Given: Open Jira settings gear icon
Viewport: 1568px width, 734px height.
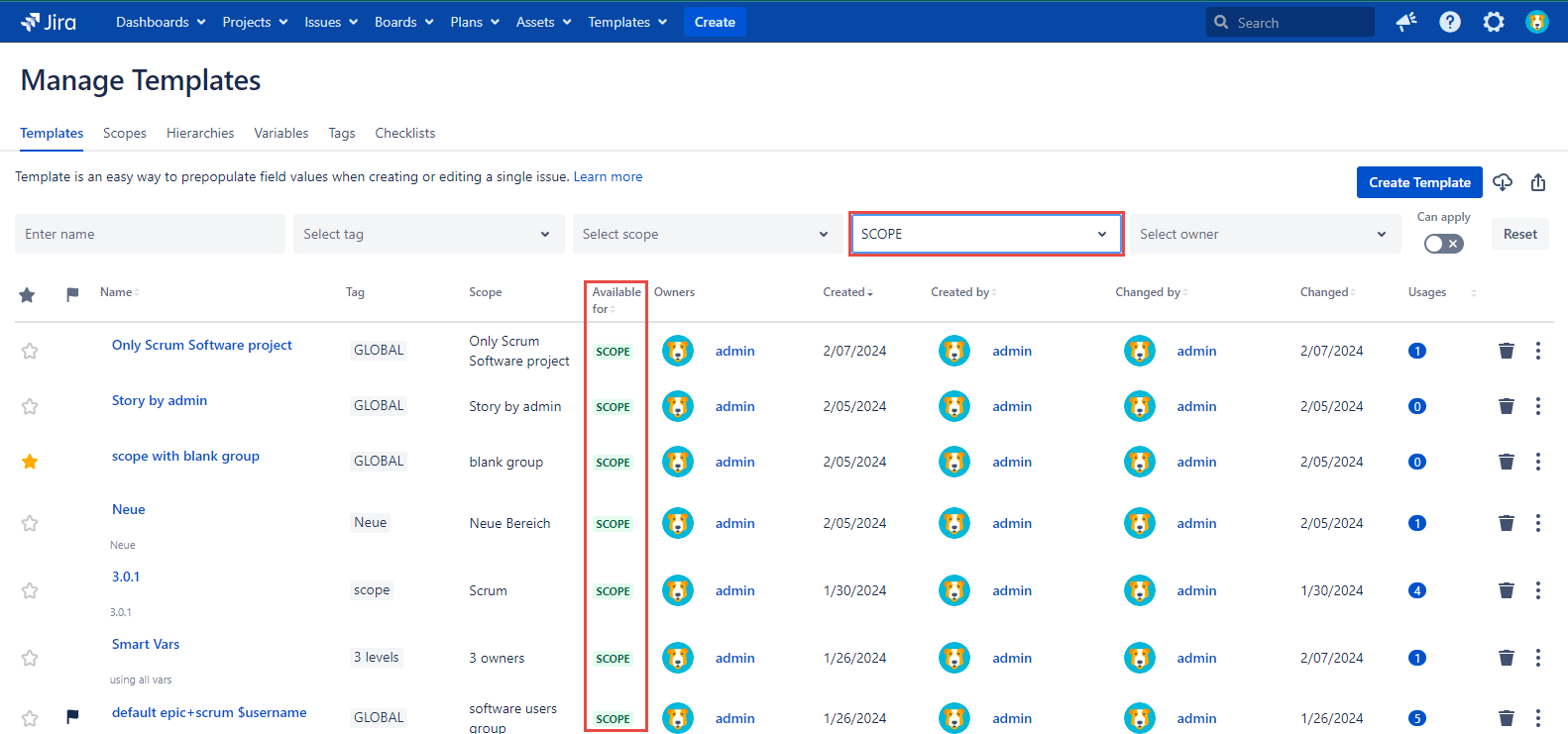Looking at the screenshot, I should point(1494,22).
